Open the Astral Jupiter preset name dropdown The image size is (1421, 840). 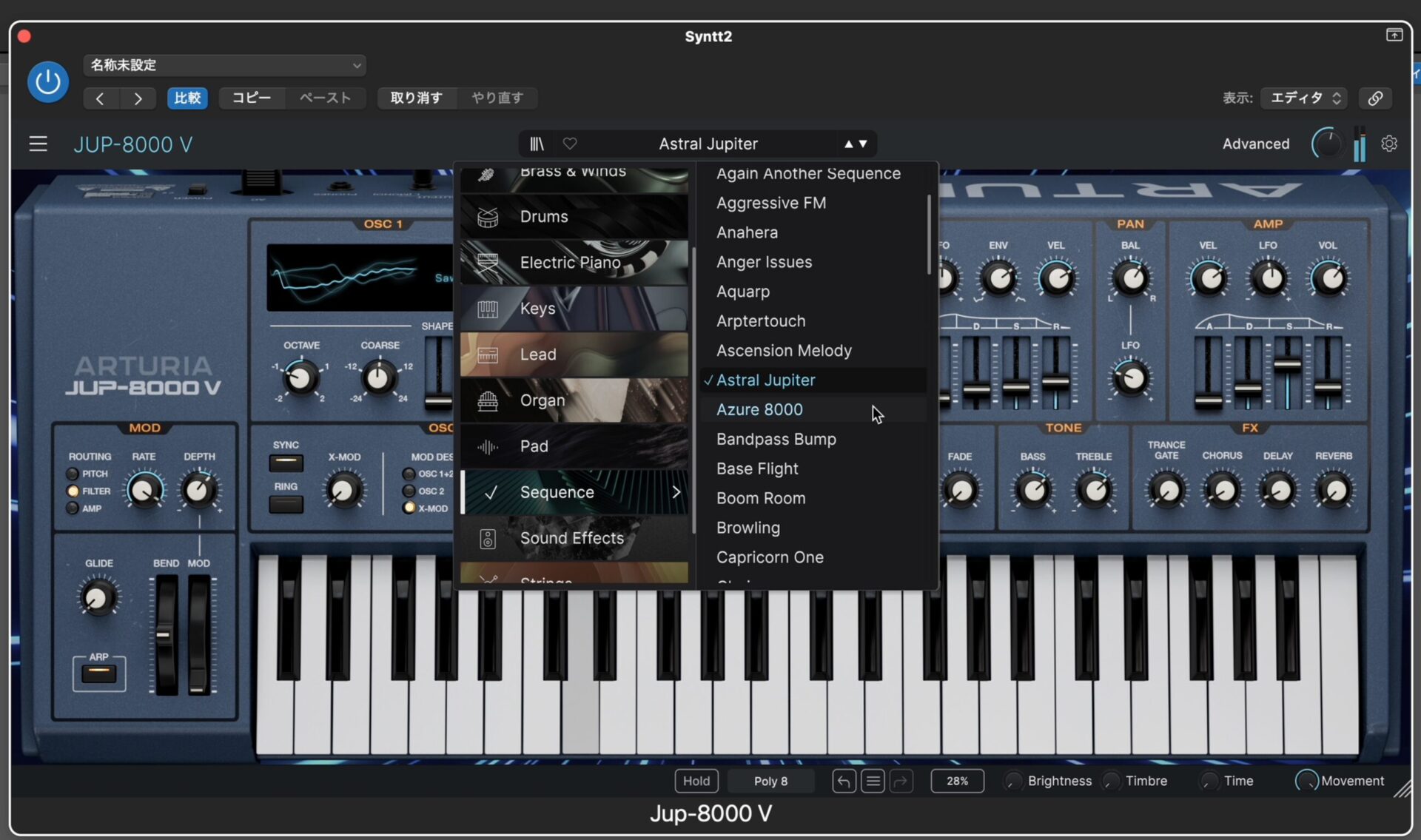pos(708,144)
